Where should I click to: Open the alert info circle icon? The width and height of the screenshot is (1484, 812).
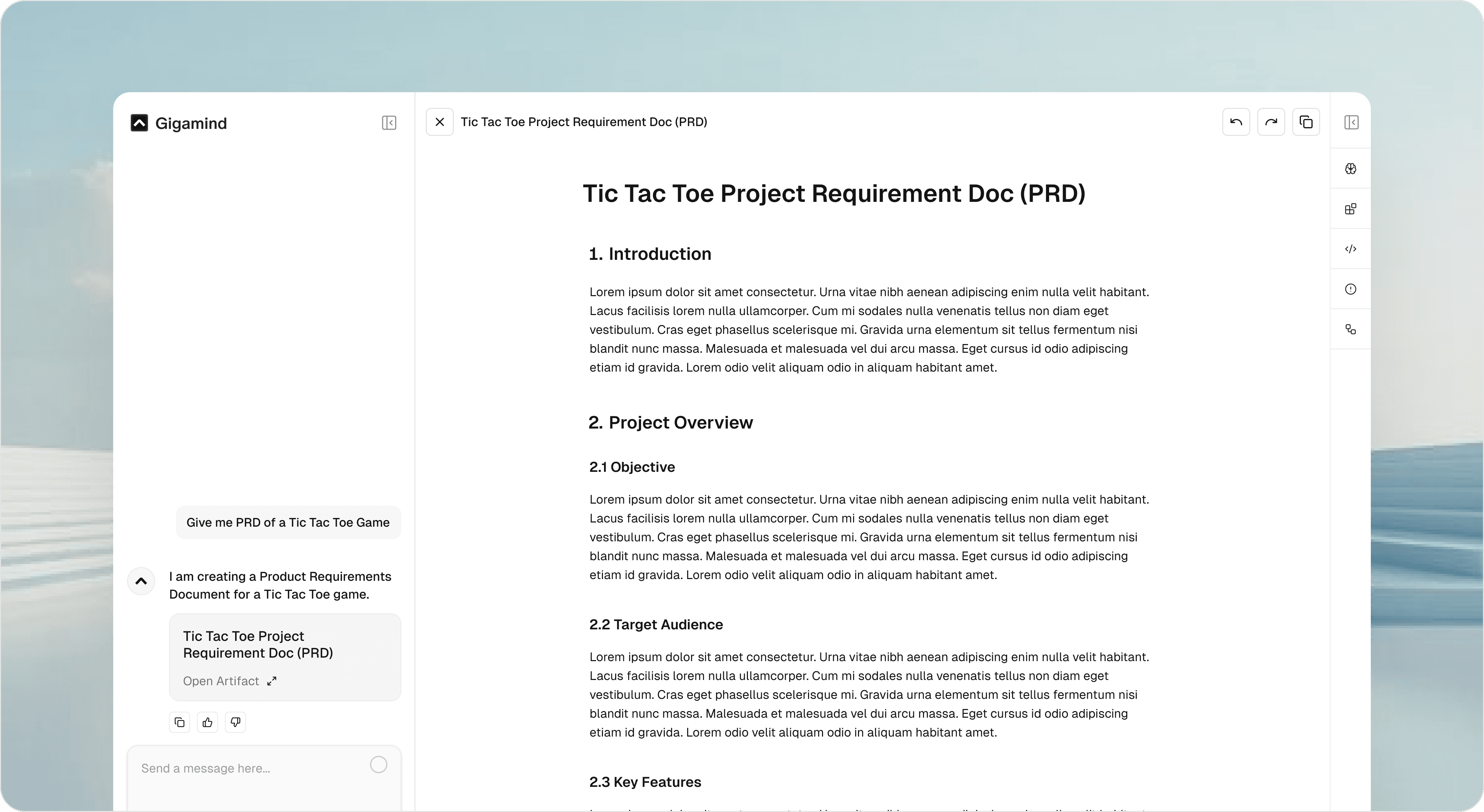(1350, 289)
